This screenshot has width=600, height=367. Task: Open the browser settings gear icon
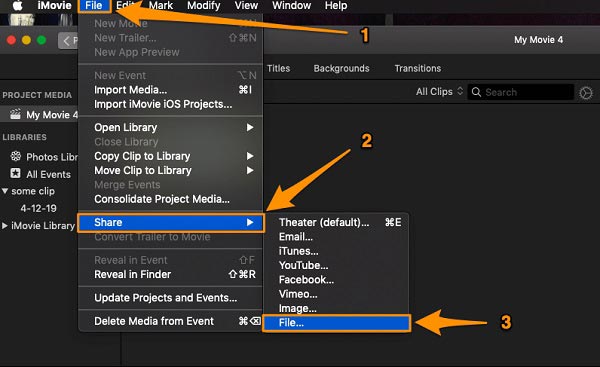click(x=585, y=93)
